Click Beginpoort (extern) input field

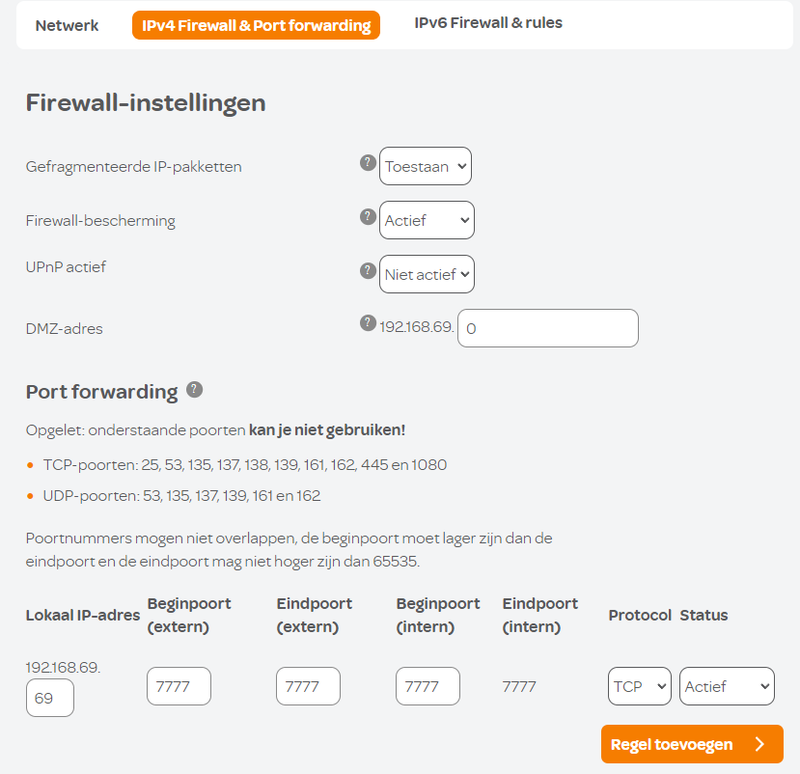click(x=179, y=686)
